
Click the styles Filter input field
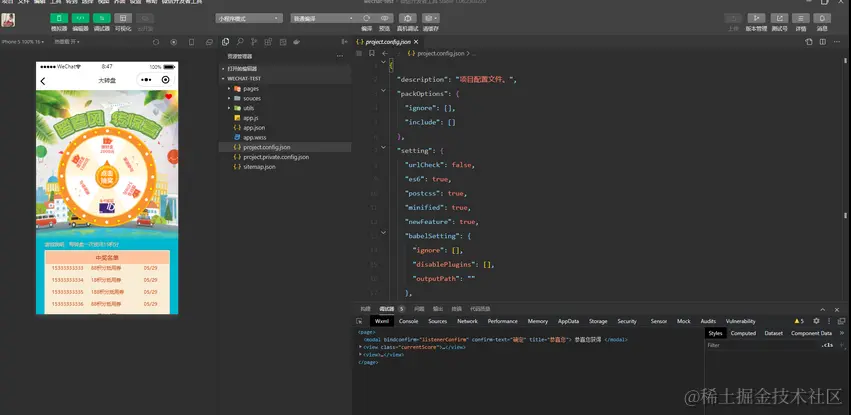[x=762, y=345]
